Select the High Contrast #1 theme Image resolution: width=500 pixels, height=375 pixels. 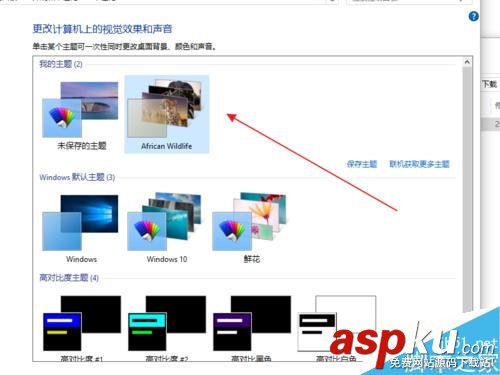coord(82,323)
